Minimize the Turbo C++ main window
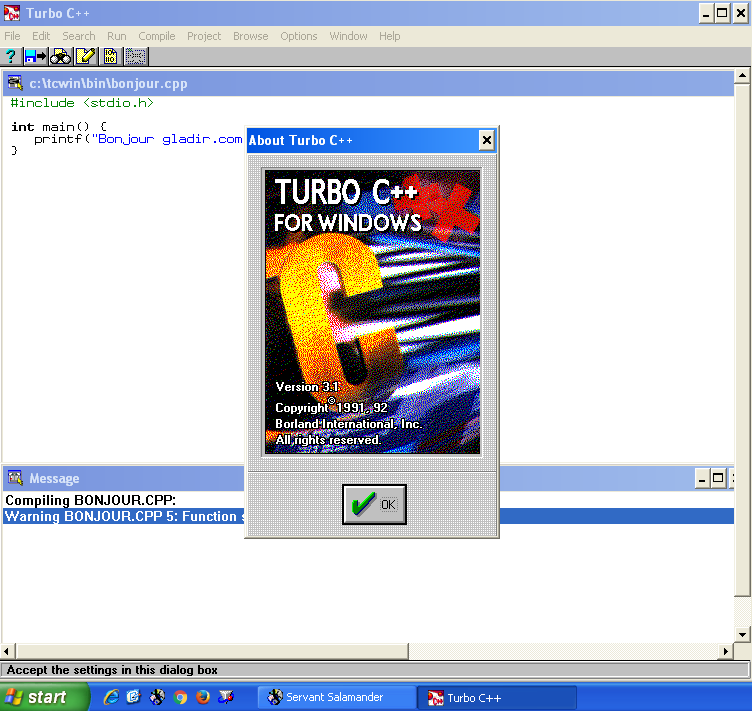752x711 pixels. point(705,13)
